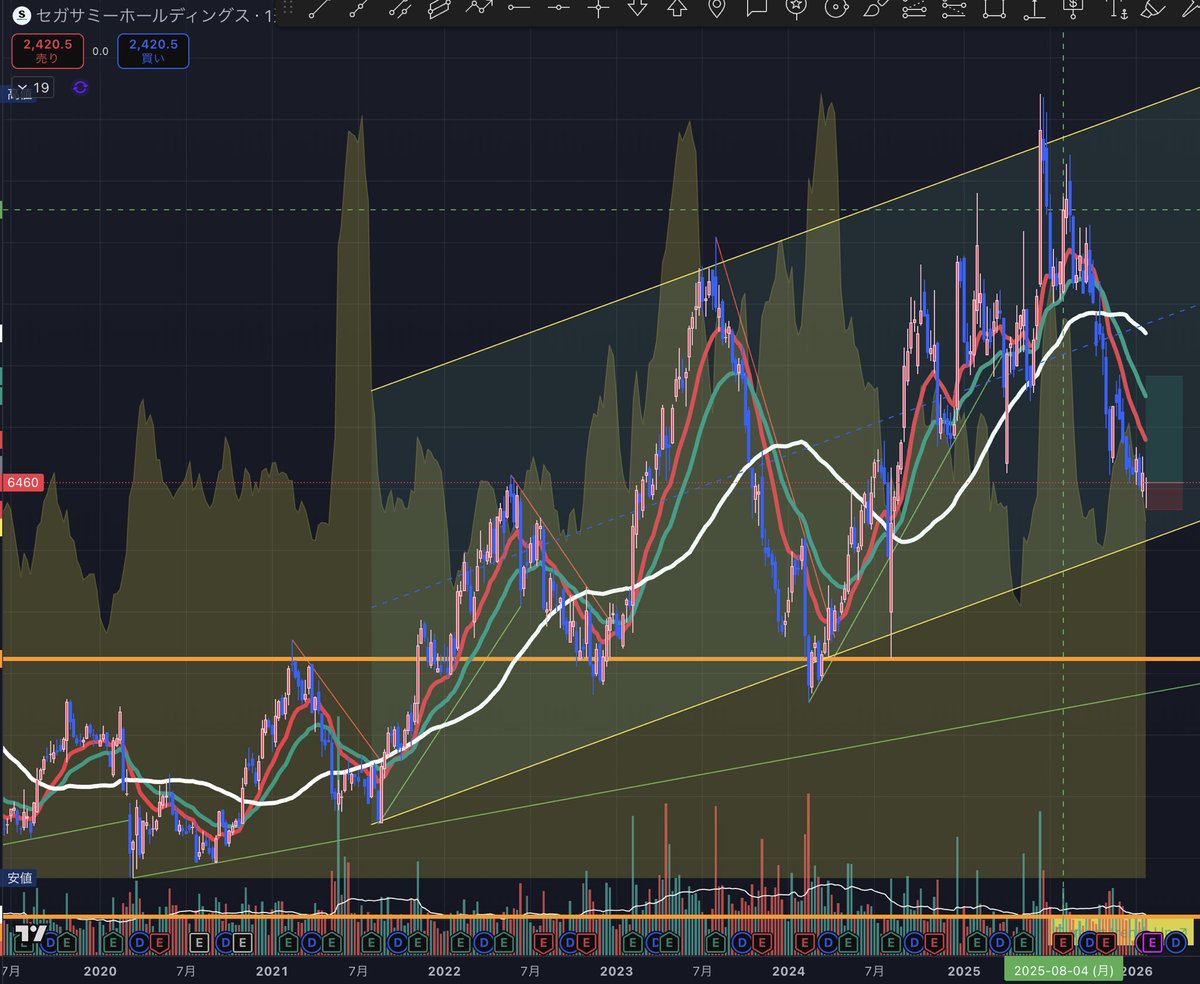The width and height of the screenshot is (1200, 984).
Task: Select the zigzag path arrow tool
Action: [479, 9]
